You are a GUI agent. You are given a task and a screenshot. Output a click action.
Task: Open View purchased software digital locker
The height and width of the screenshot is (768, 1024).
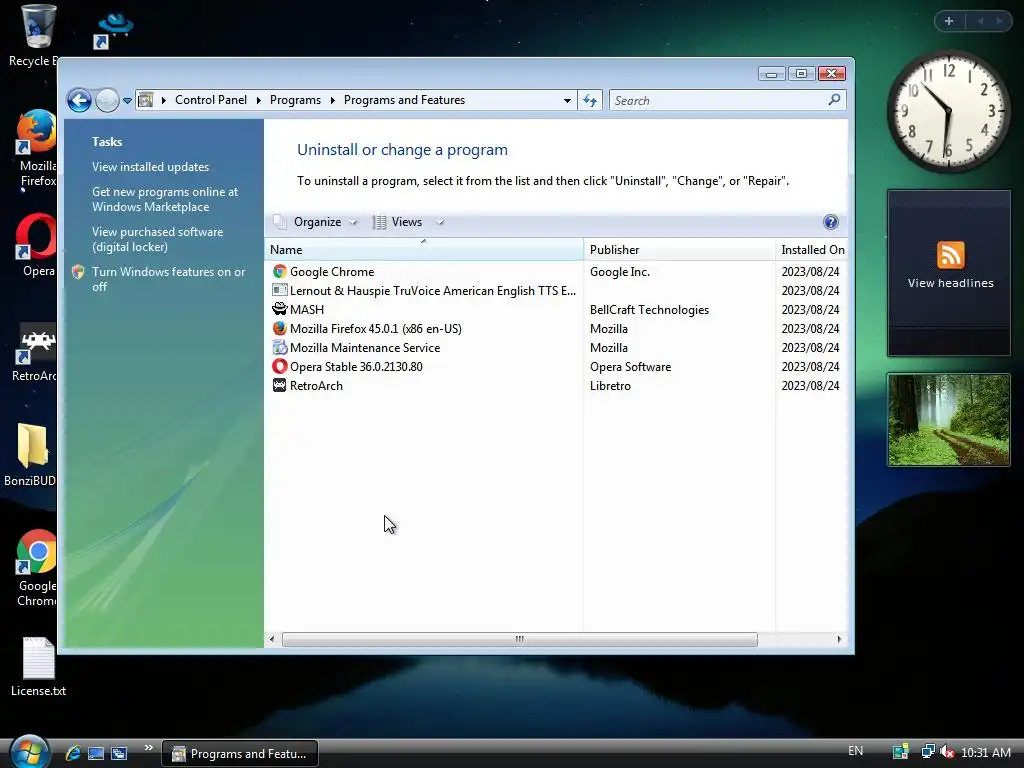pos(157,239)
